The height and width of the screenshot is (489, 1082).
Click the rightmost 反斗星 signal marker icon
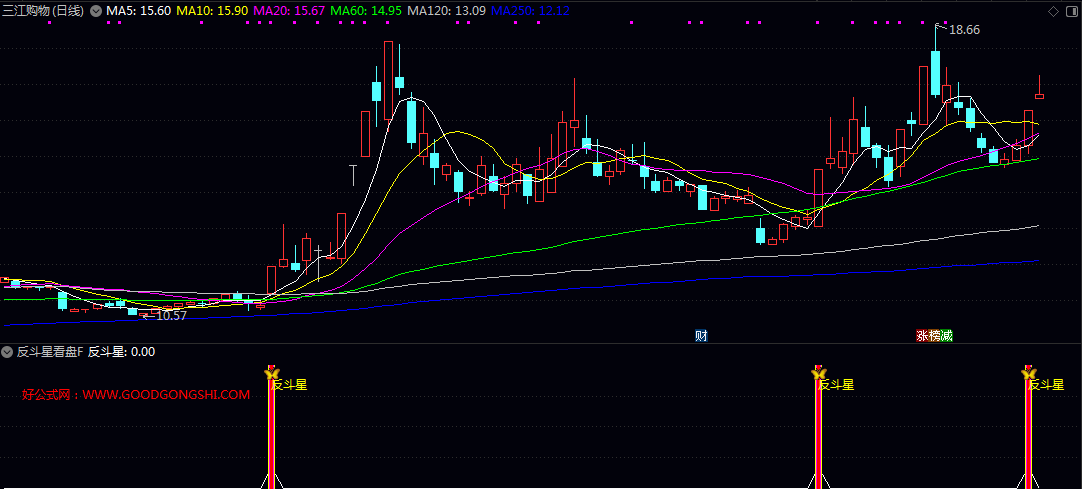(1029, 372)
